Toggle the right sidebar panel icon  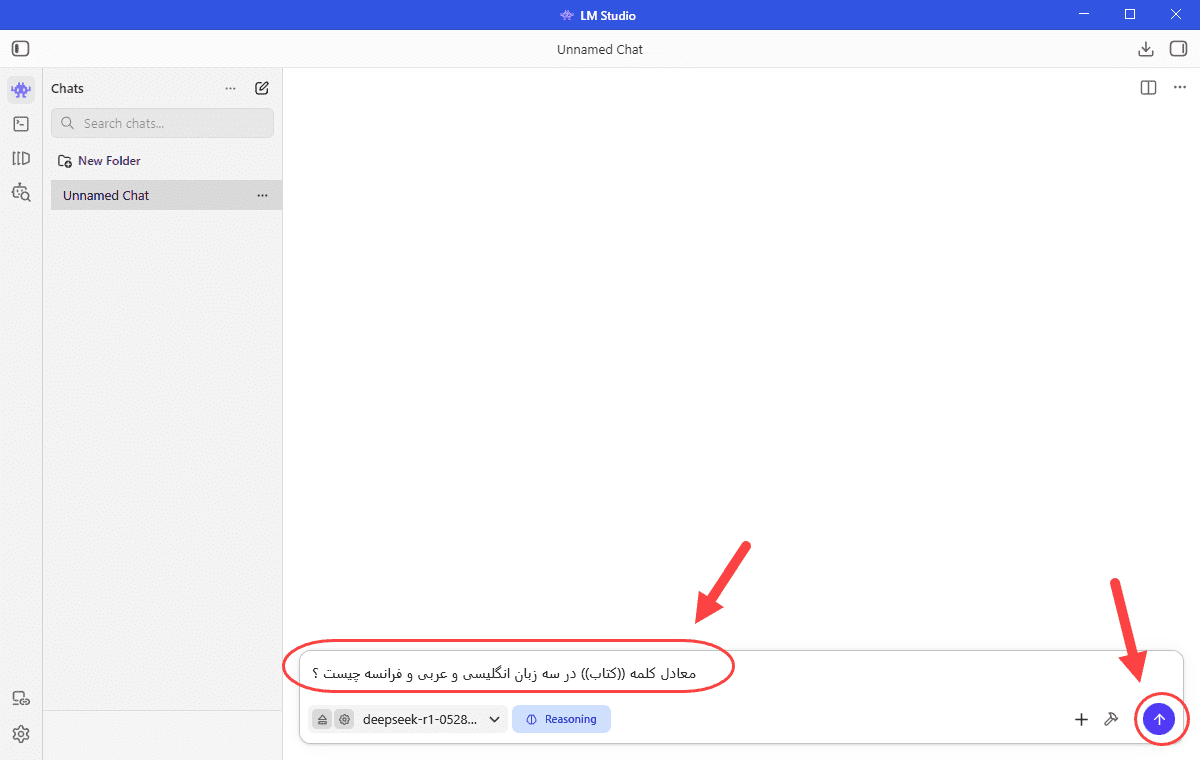coord(1178,49)
